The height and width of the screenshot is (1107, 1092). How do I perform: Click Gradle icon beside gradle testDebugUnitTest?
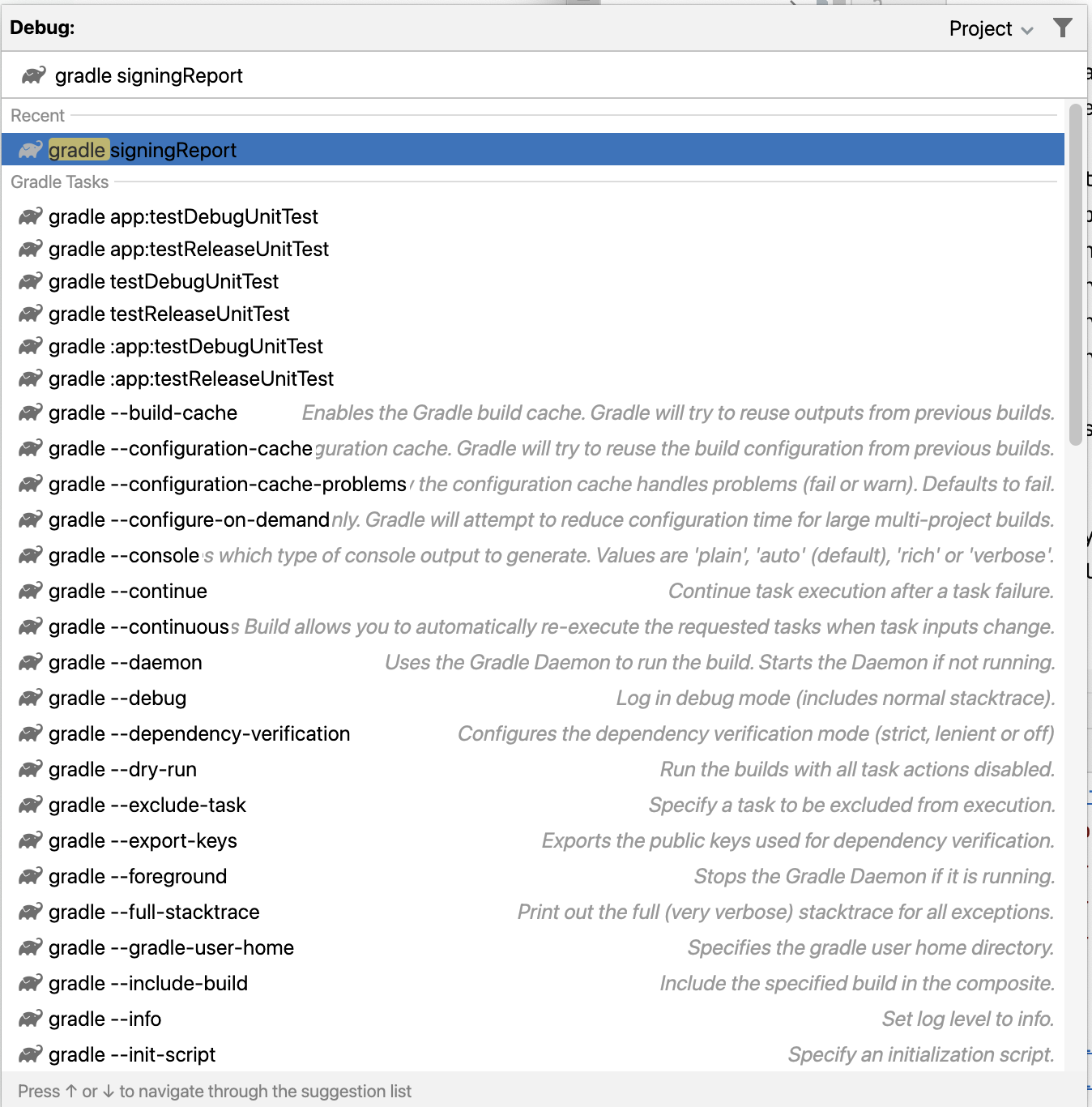30,281
